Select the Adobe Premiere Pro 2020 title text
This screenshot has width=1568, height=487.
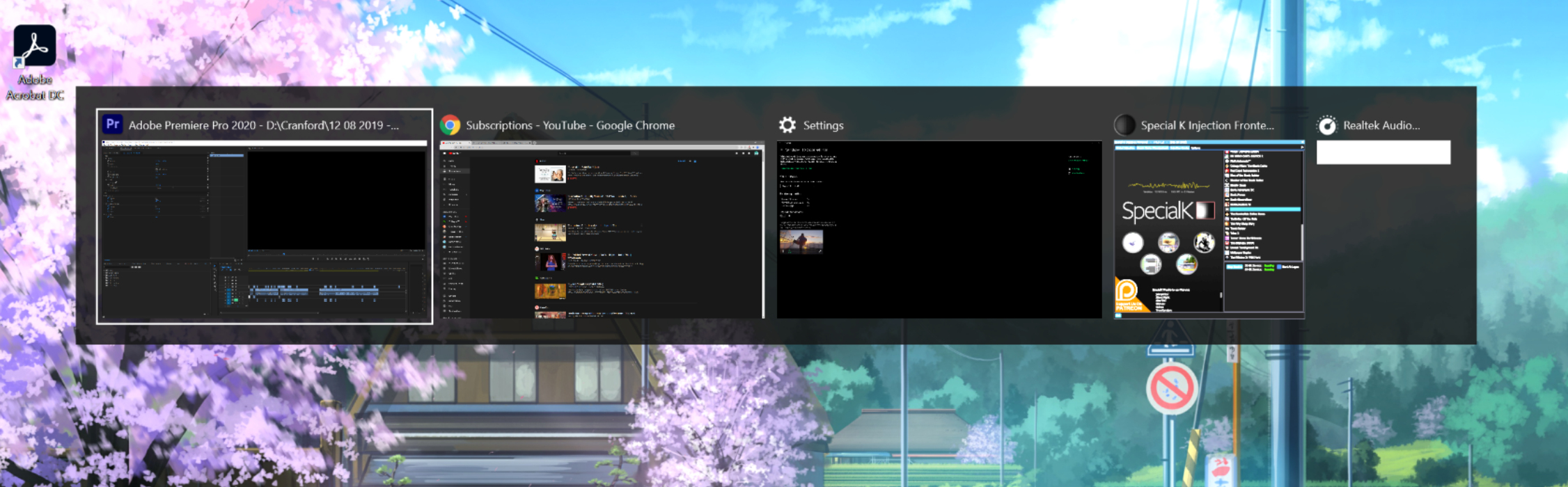click(263, 125)
